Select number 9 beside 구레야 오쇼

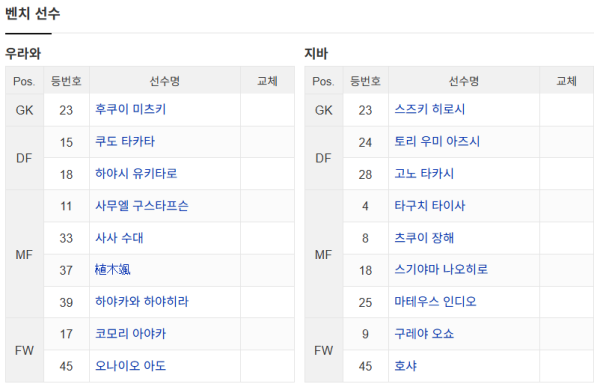pyautogui.click(x=365, y=334)
